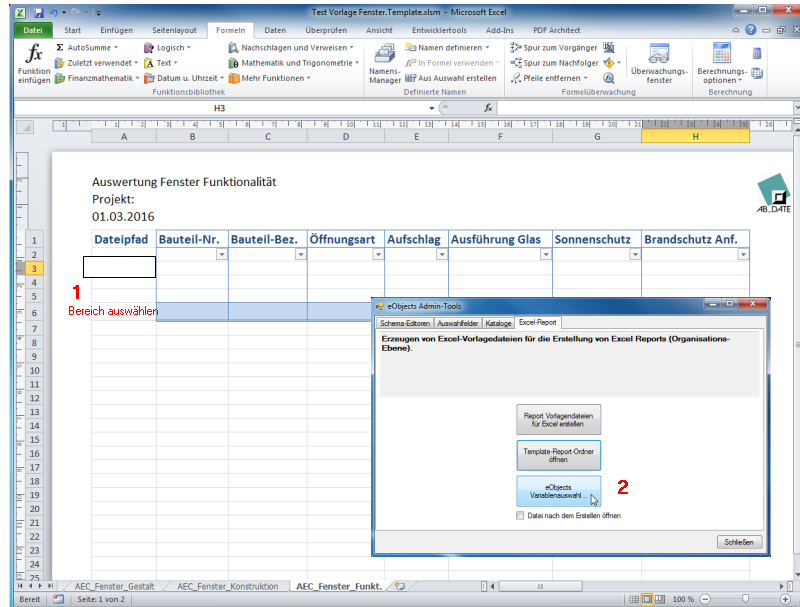Open Mathematik und Trigonometrie functions
Screen dimensions: 800x607
(x=293, y=63)
